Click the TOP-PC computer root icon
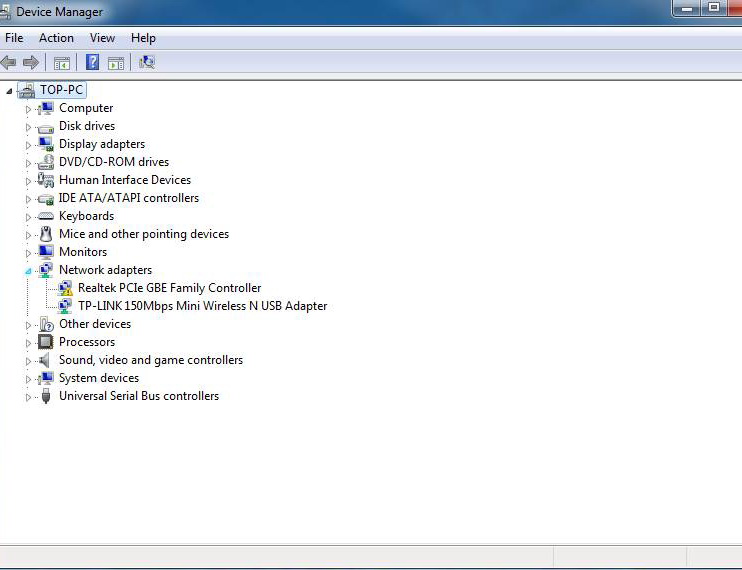Screen dimensions: 742x570 [x=26, y=90]
